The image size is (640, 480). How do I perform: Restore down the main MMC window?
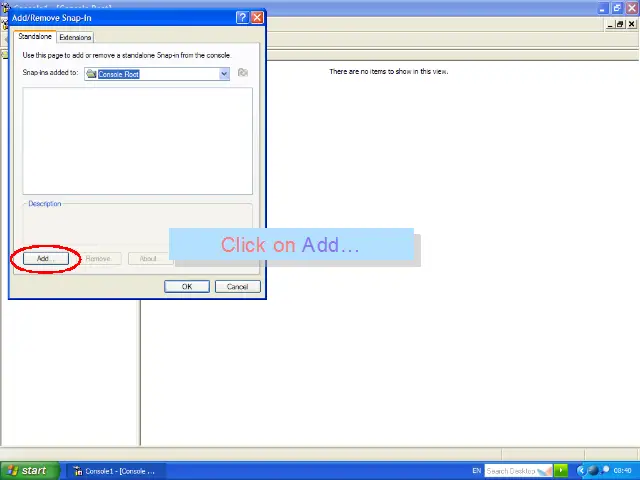pyautogui.click(x=618, y=8)
